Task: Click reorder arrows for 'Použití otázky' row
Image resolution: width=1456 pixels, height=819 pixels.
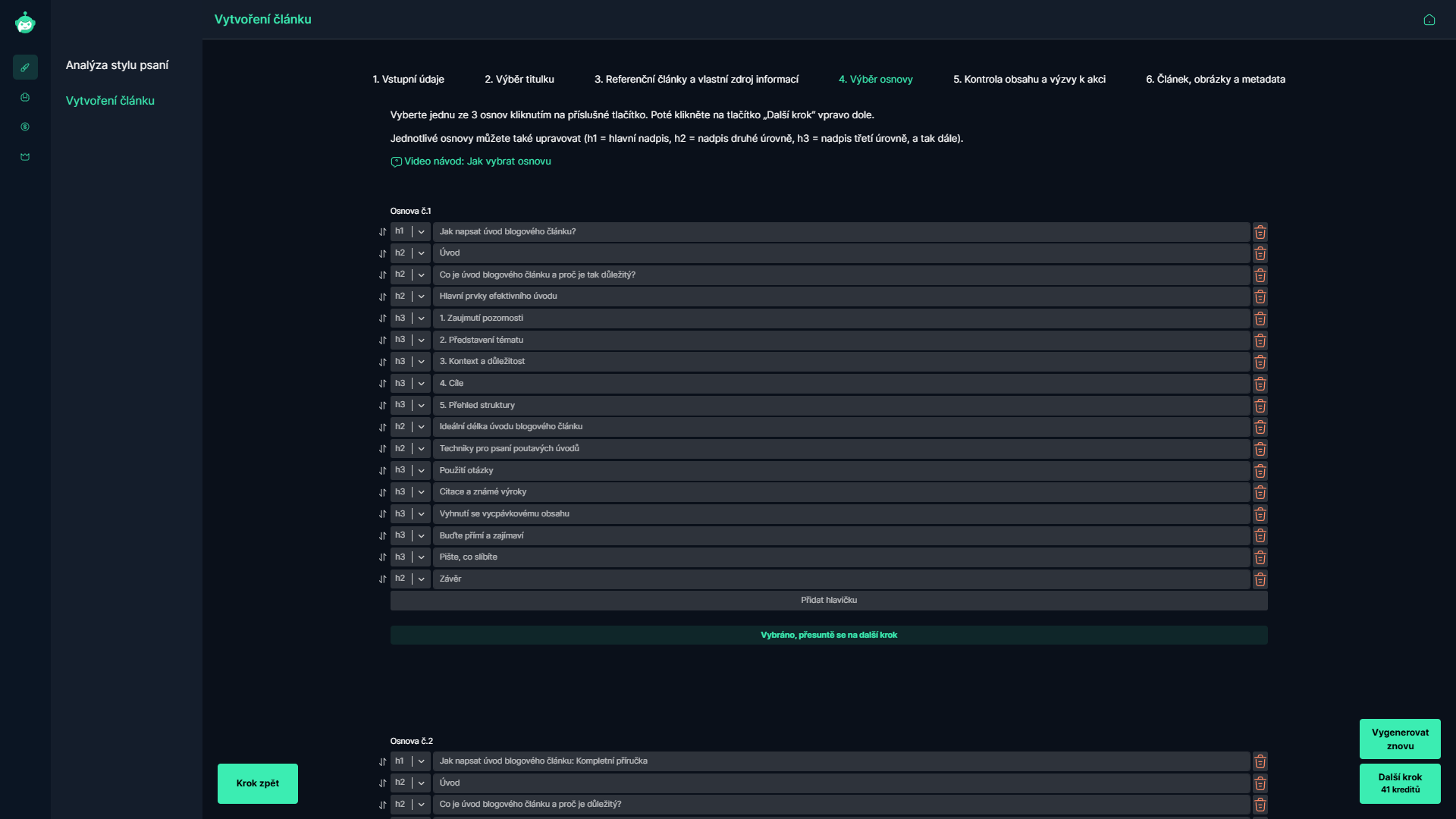Action: [383, 471]
